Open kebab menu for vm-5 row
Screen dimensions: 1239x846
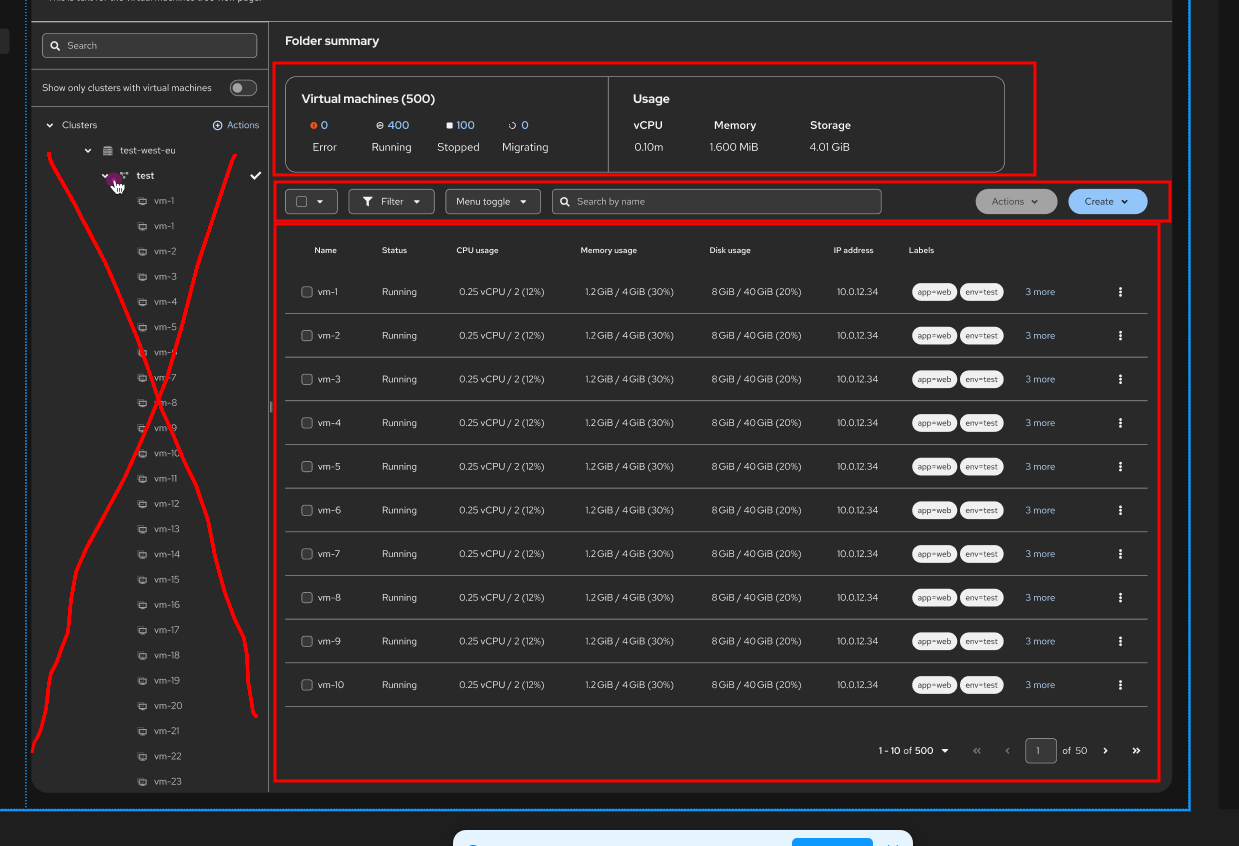[1120, 467]
